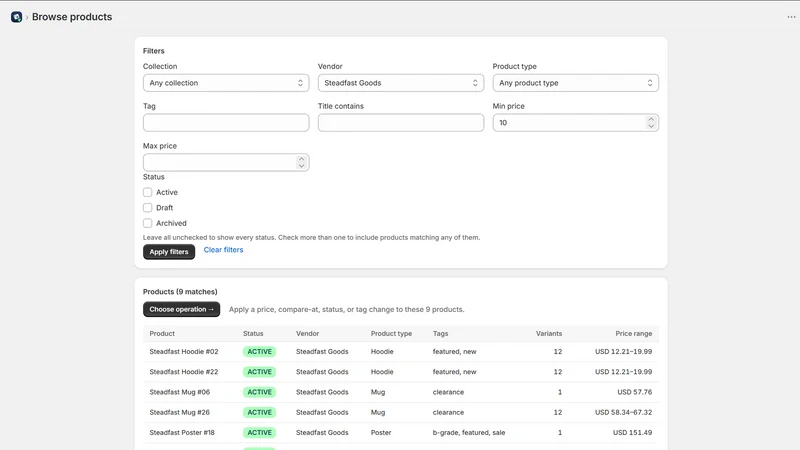Click the tags b-grade, featured, sale

click(469, 433)
